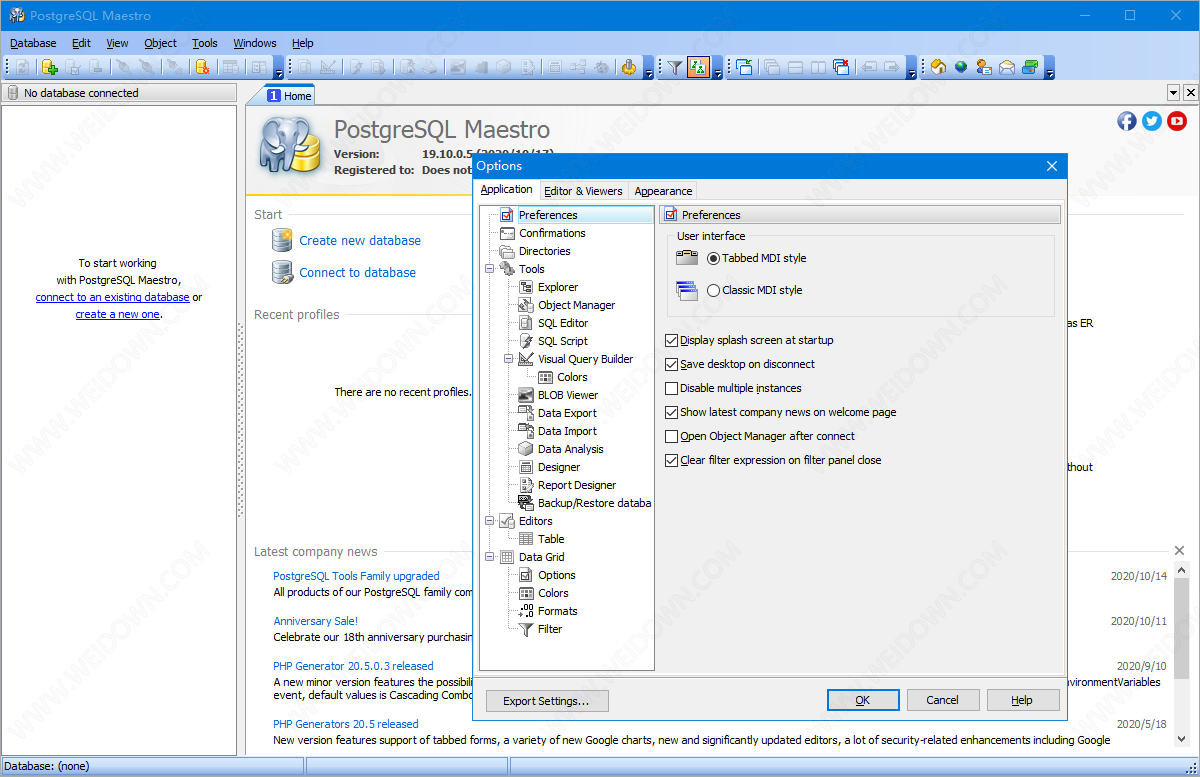Select Tabbed MDI style radio button
The width and height of the screenshot is (1200, 777).
[x=713, y=258]
